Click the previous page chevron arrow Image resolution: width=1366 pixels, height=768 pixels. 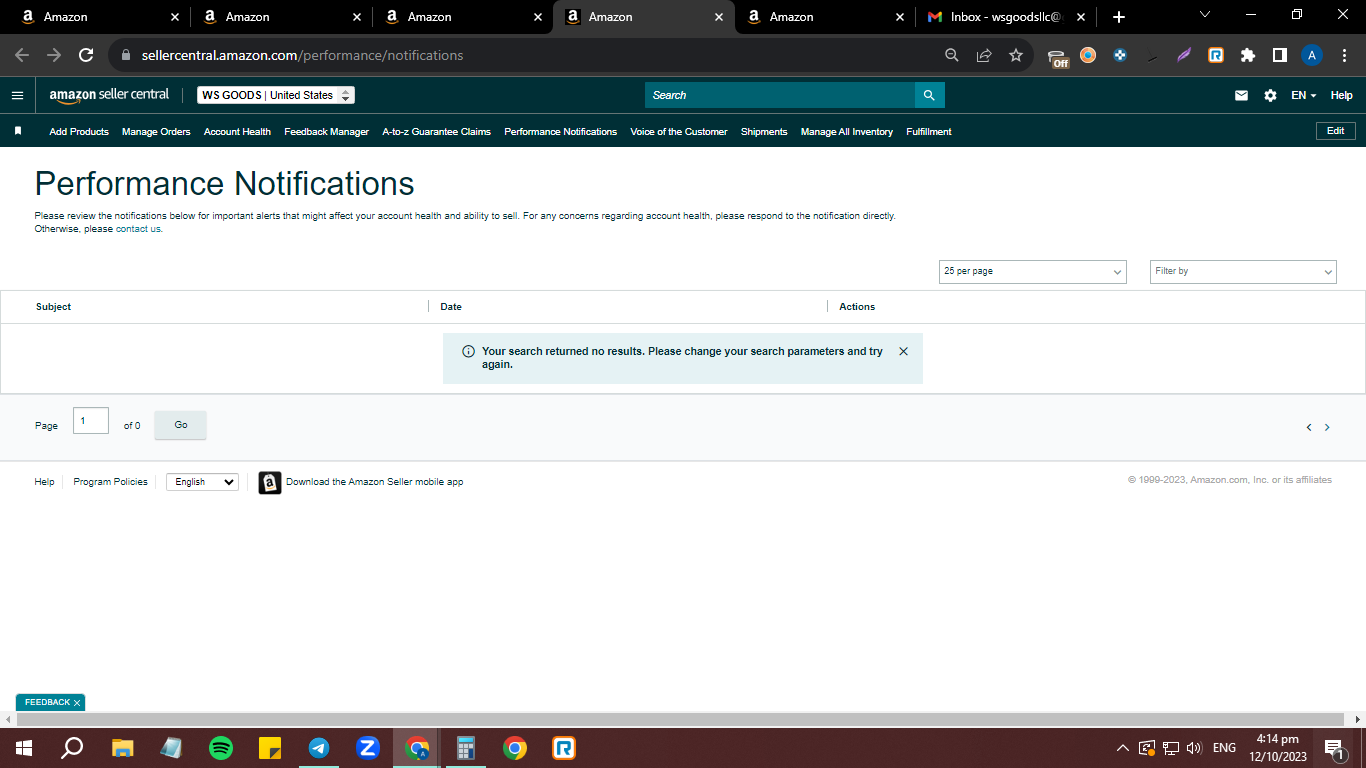click(1309, 427)
